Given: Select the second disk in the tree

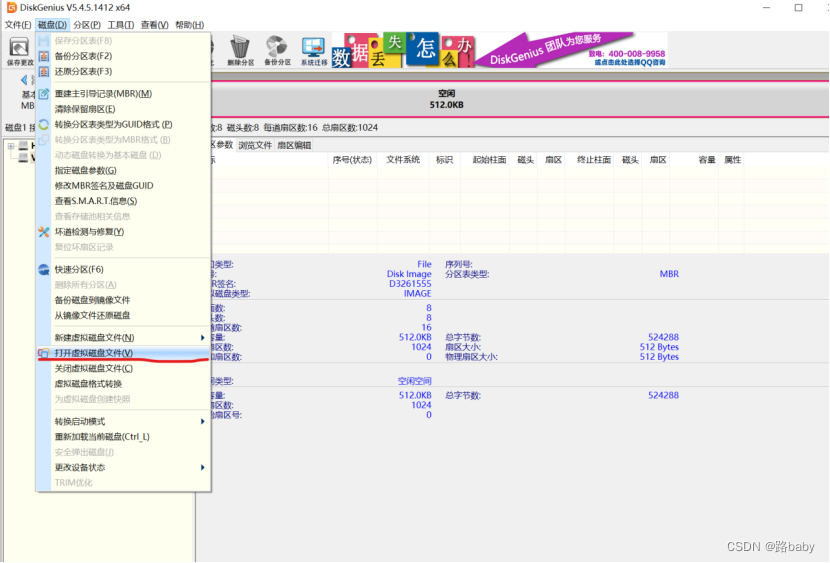Looking at the screenshot, I should click(x=26, y=158).
